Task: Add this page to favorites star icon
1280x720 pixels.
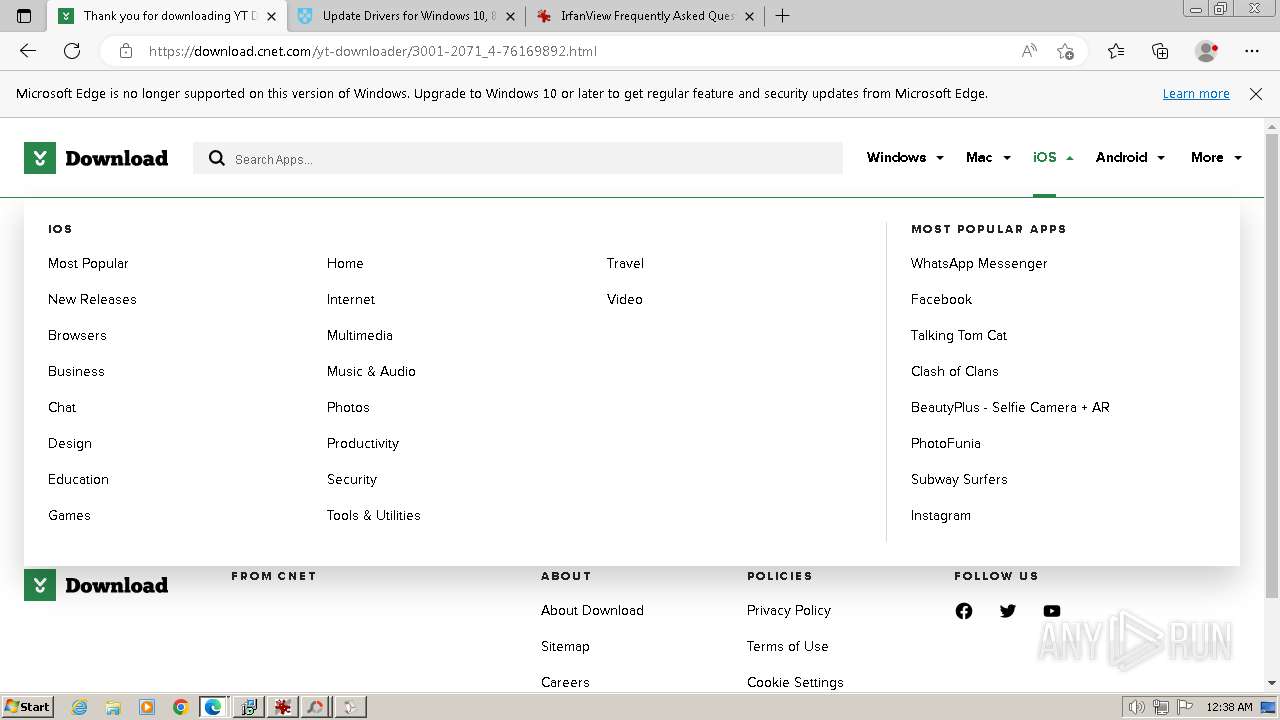Action: (x=1065, y=51)
